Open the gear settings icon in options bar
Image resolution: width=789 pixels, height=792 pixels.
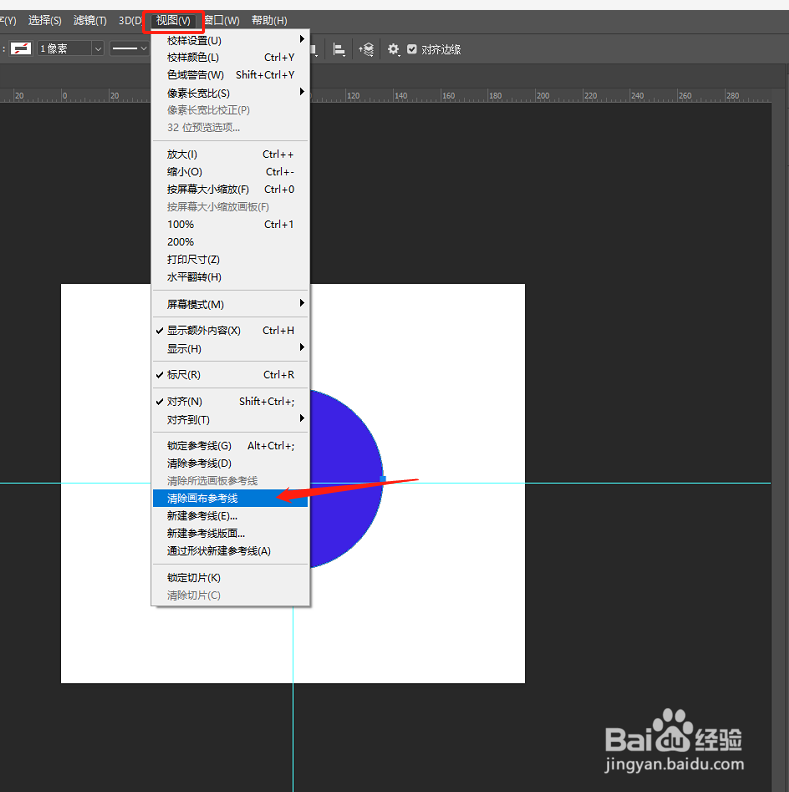coord(393,49)
